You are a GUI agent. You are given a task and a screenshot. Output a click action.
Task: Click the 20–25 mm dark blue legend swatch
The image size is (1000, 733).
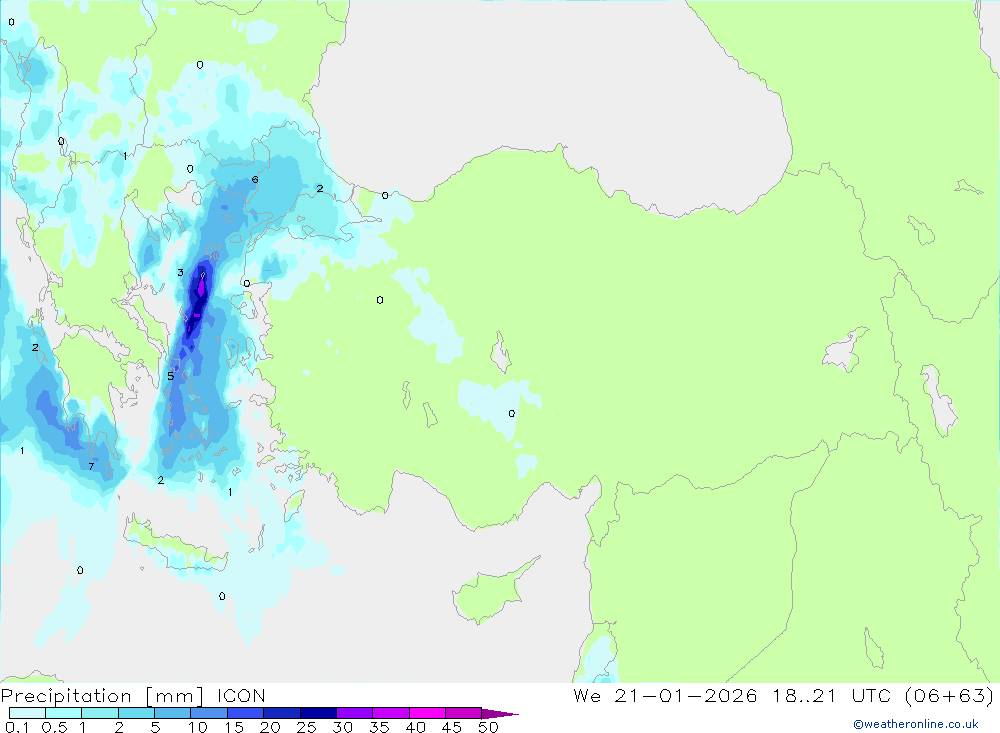(282, 713)
